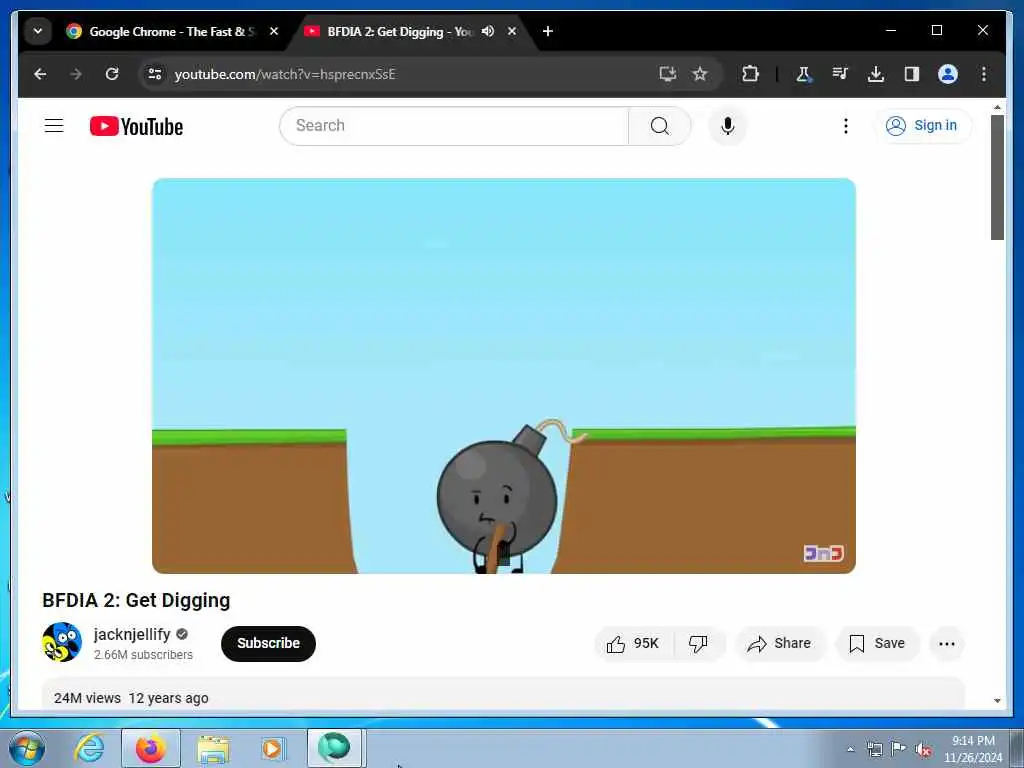Open the Extensions puzzle icon
The width and height of the screenshot is (1024, 768).
click(750, 74)
